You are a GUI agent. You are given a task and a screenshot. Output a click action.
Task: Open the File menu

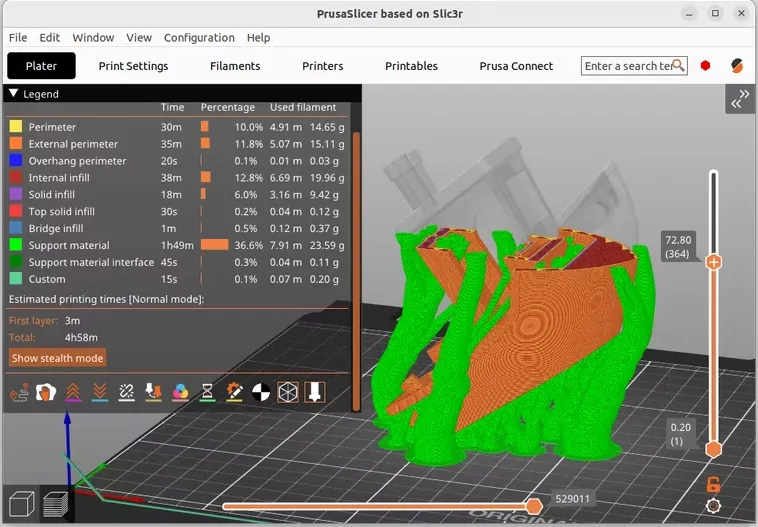(x=18, y=38)
